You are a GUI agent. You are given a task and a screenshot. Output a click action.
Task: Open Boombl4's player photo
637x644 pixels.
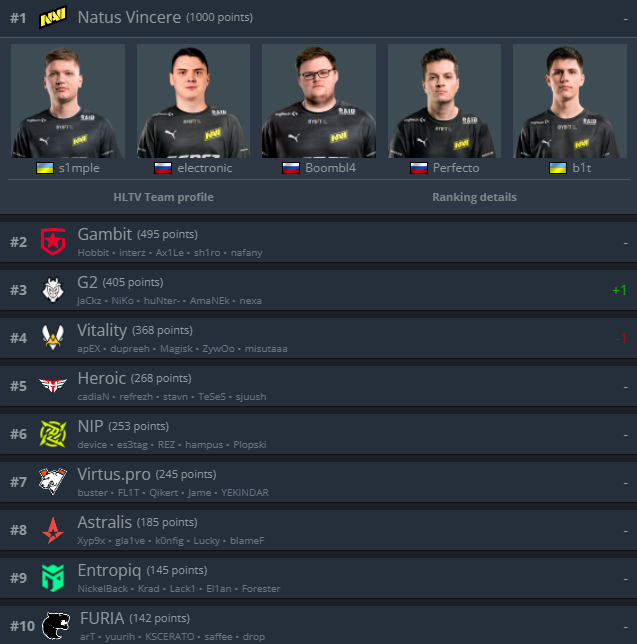[319, 101]
